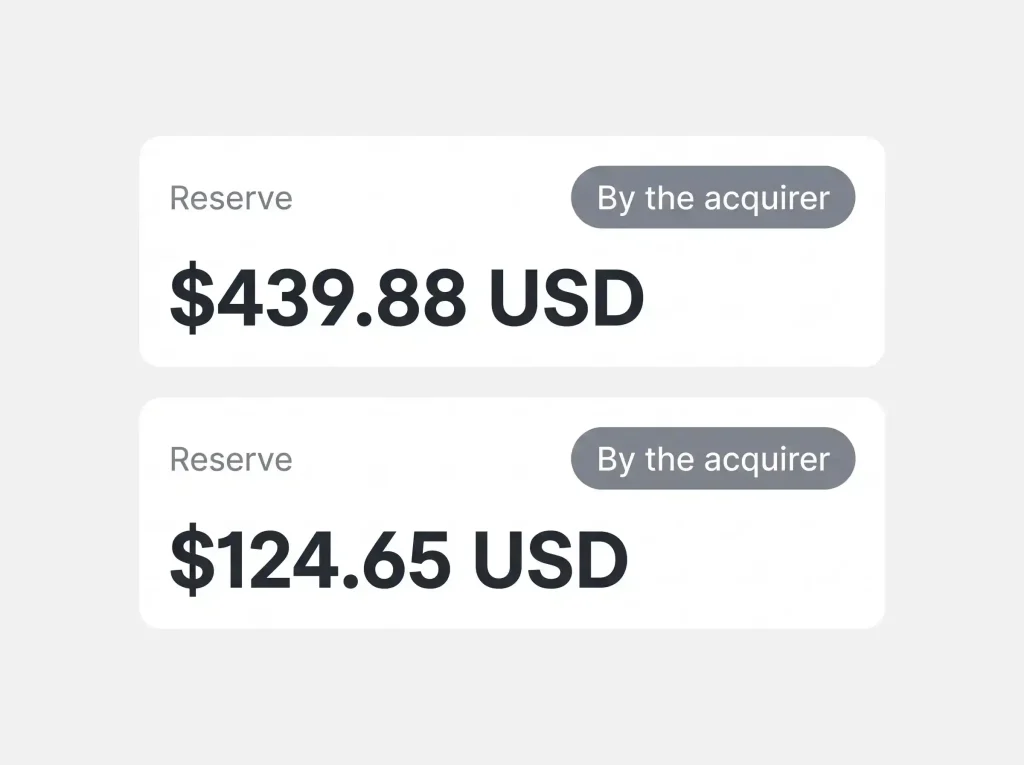This screenshot has height=765, width=1024.
Task: Open the reserve card showing $439.88
Action: pos(512,252)
